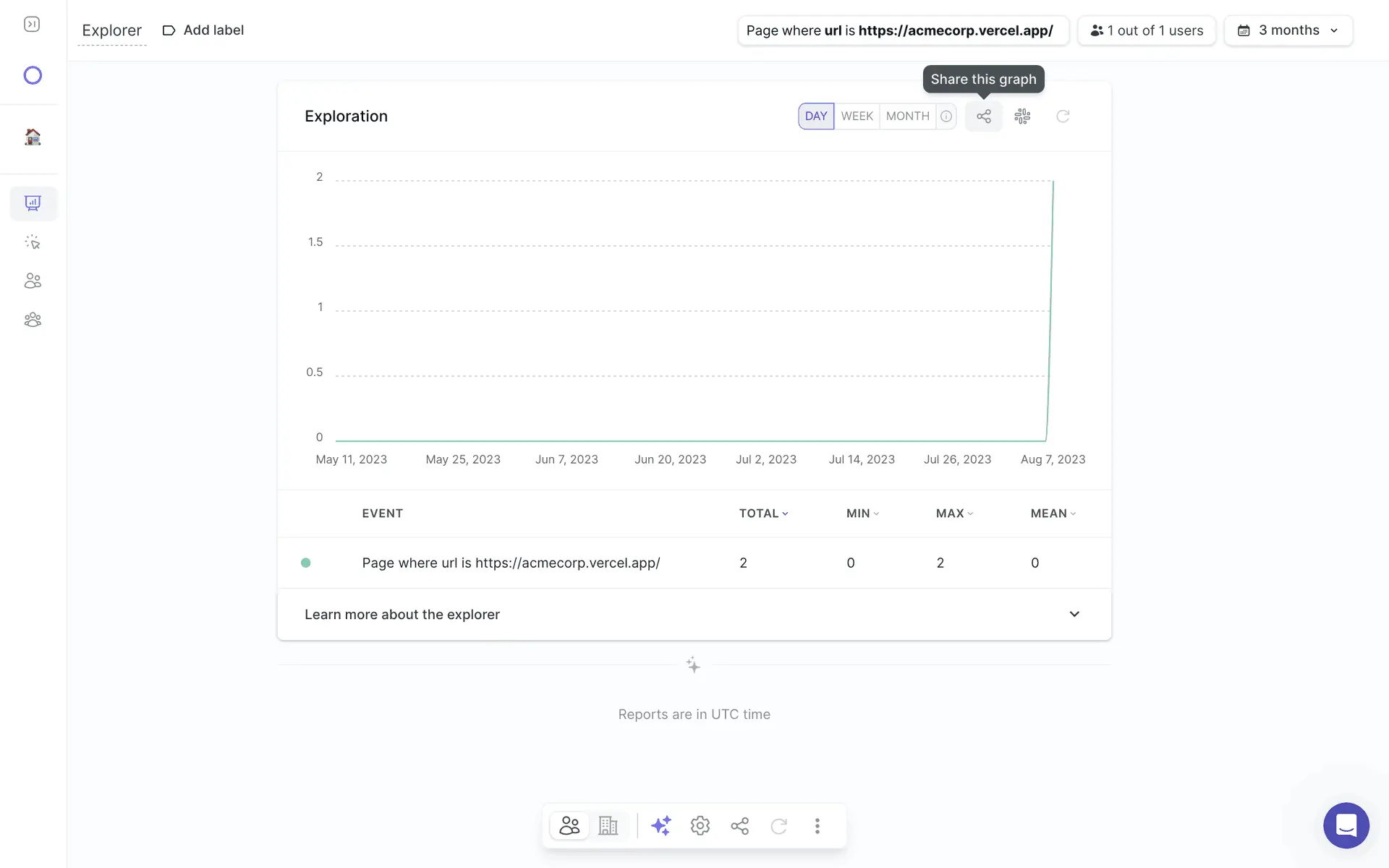This screenshot has width=1389, height=868.
Task: Open the chat support bubble
Action: (1346, 825)
